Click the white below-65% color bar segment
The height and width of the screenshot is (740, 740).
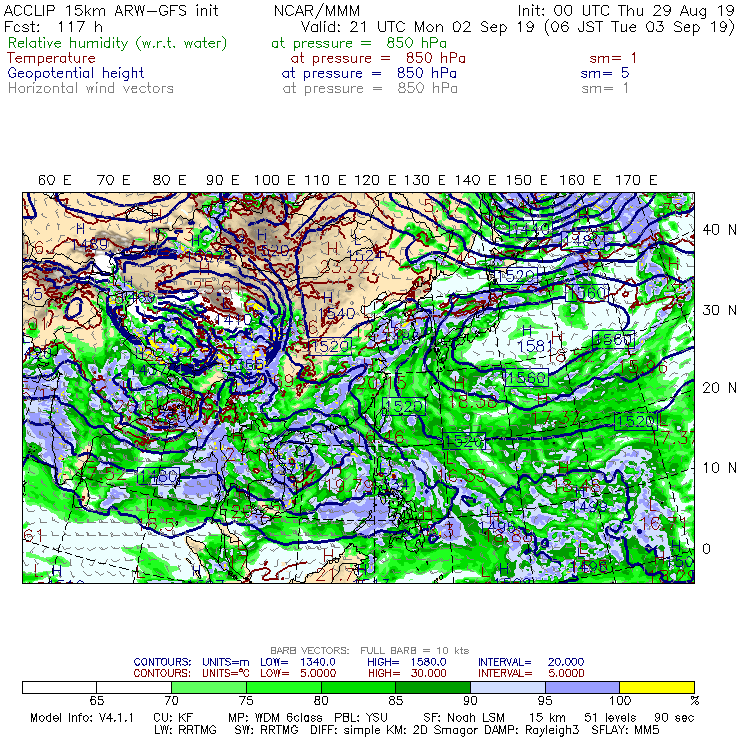[59, 687]
